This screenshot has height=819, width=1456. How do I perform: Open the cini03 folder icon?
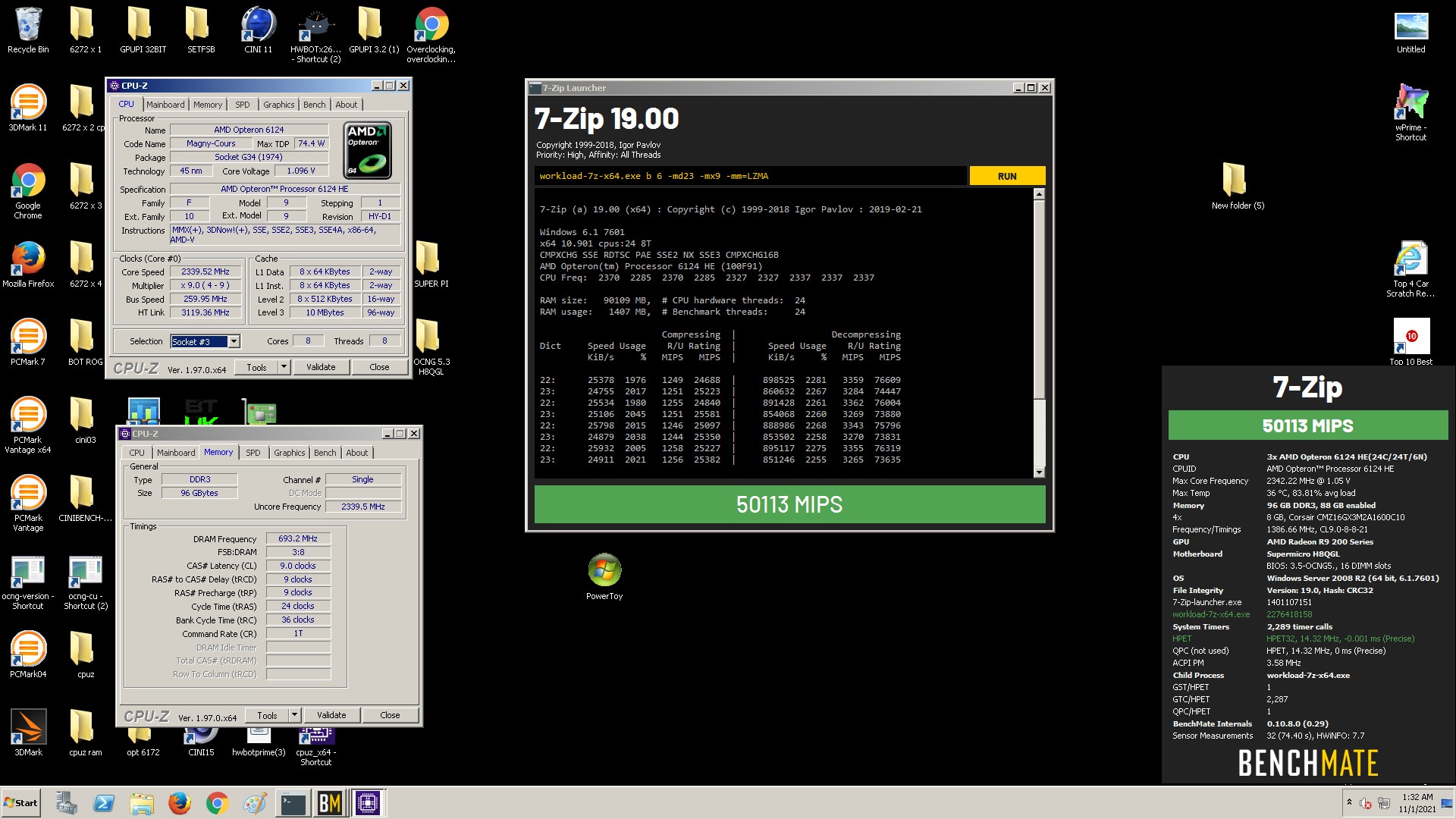pyautogui.click(x=85, y=421)
